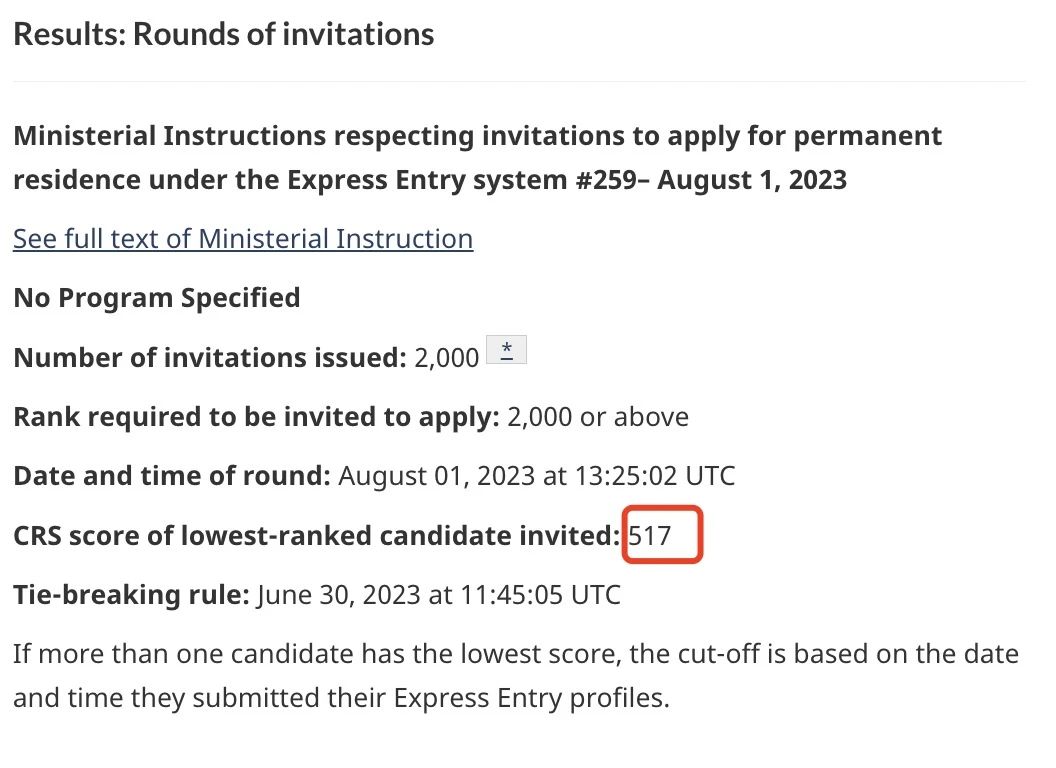Click the horizontal divider under the results heading
The width and height of the screenshot is (1056, 768).
[x=519, y=82]
